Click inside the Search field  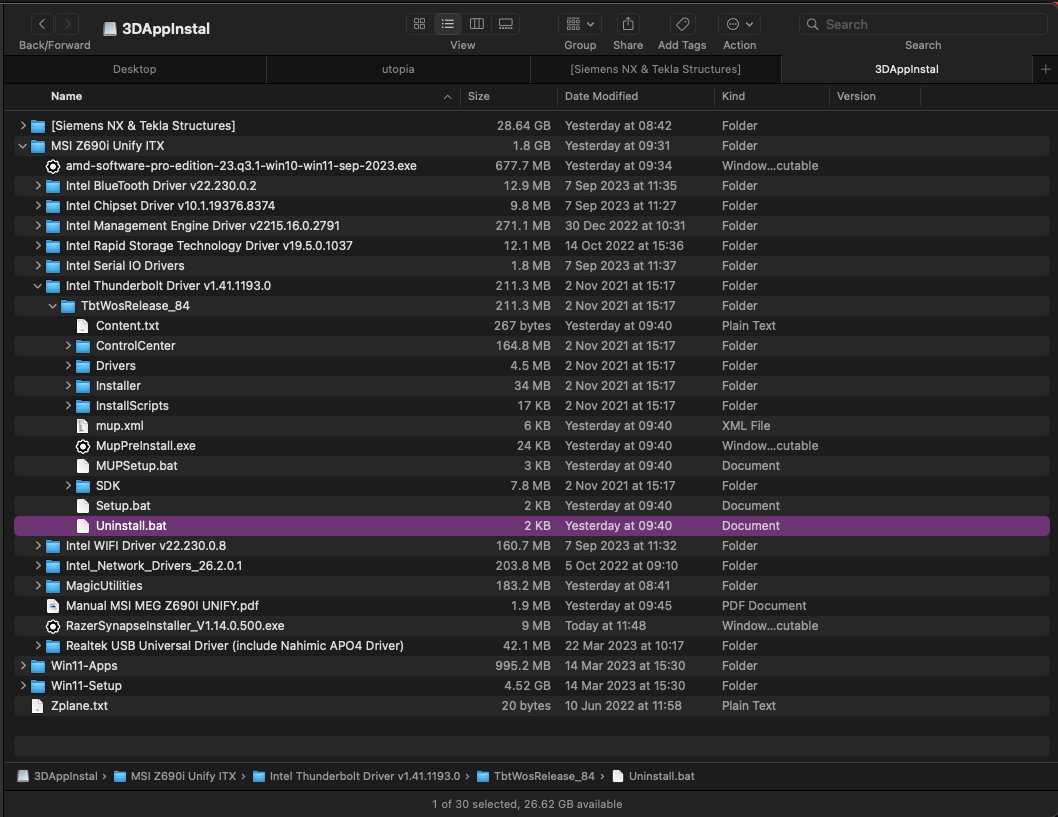(922, 23)
